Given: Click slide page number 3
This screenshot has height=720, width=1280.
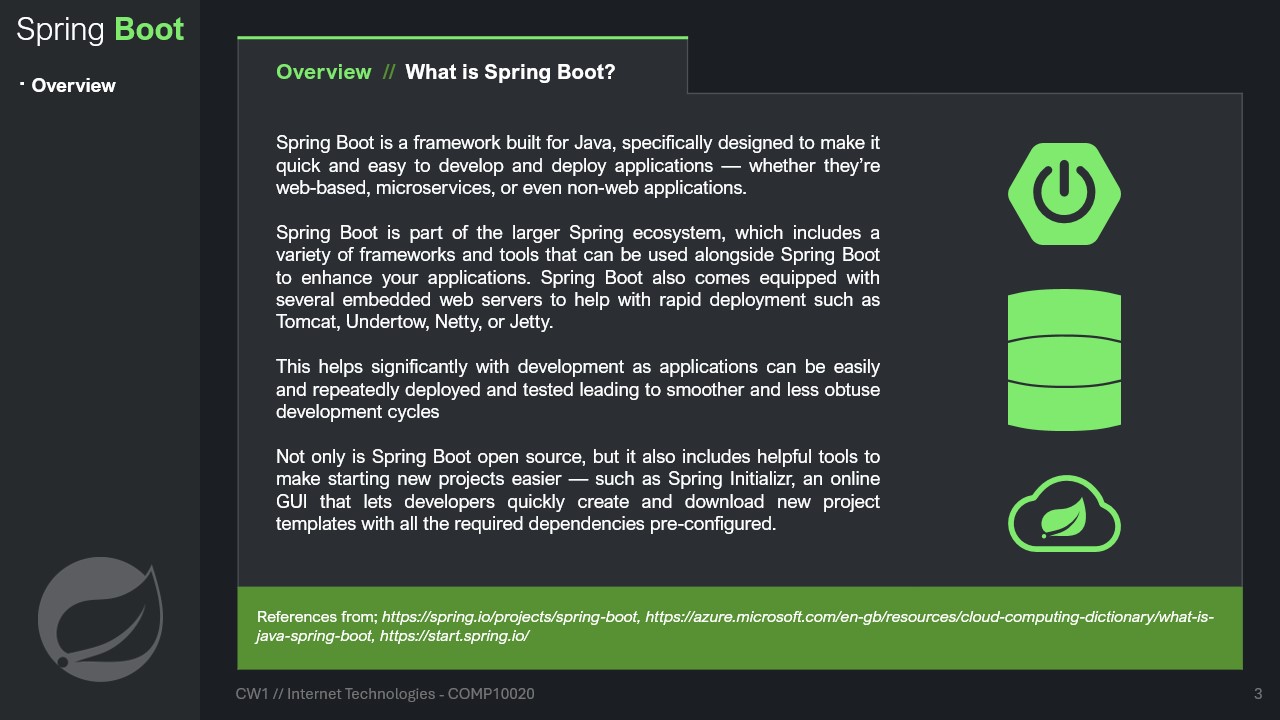Looking at the screenshot, I should pyautogui.click(x=1258, y=693).
